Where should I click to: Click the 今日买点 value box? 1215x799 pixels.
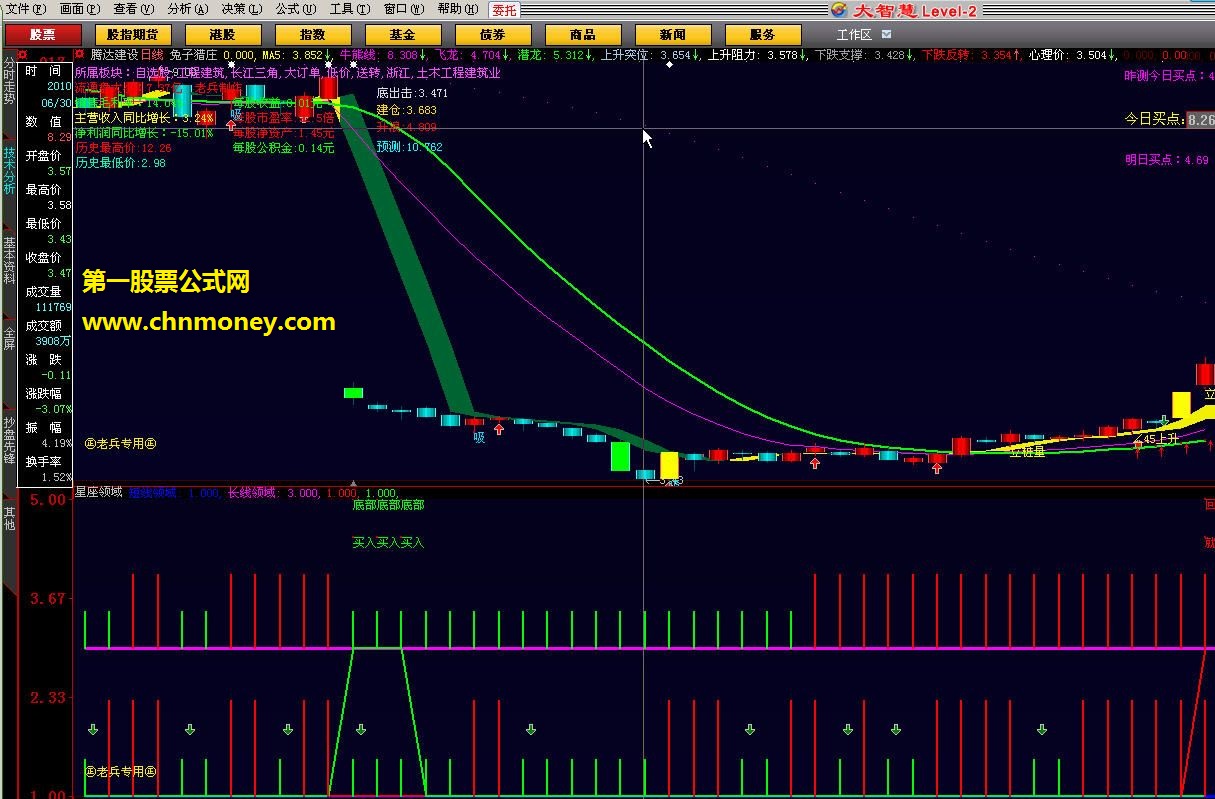pyautogui.click(x=1200, y=119)
